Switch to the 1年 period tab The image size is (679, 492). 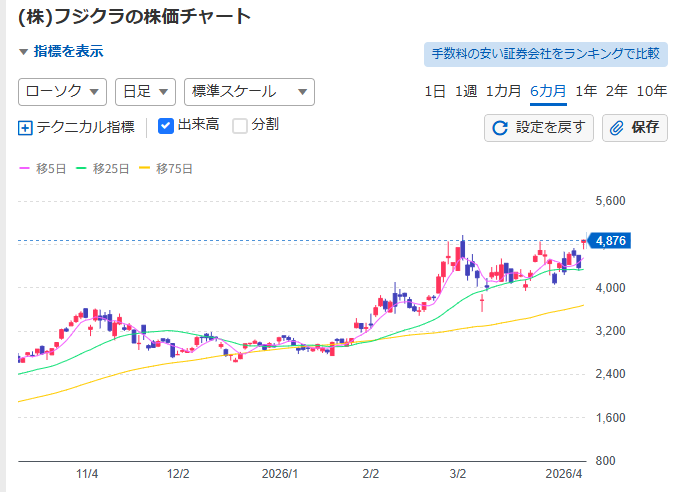click(x=586, y=91)
